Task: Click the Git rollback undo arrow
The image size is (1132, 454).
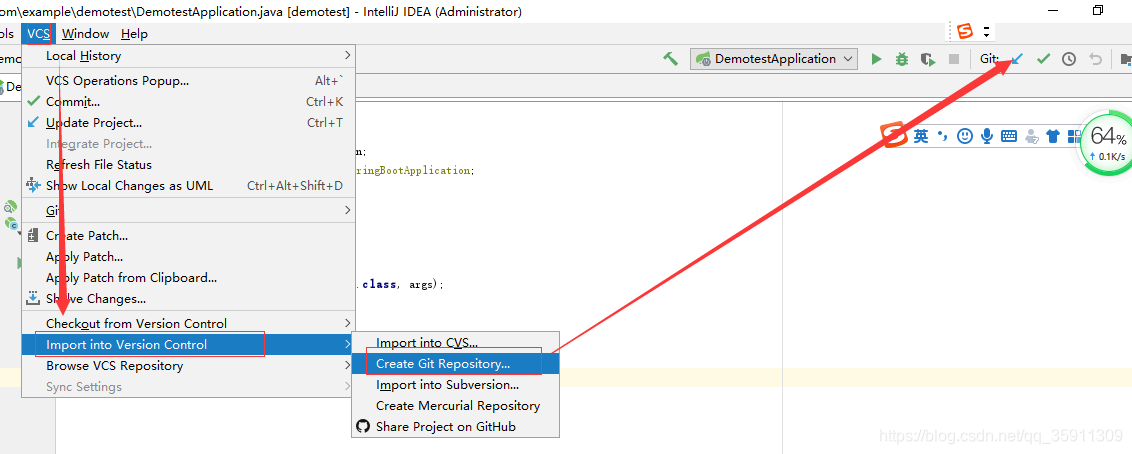Action: pyautogui.click(x=1095, y=59)
